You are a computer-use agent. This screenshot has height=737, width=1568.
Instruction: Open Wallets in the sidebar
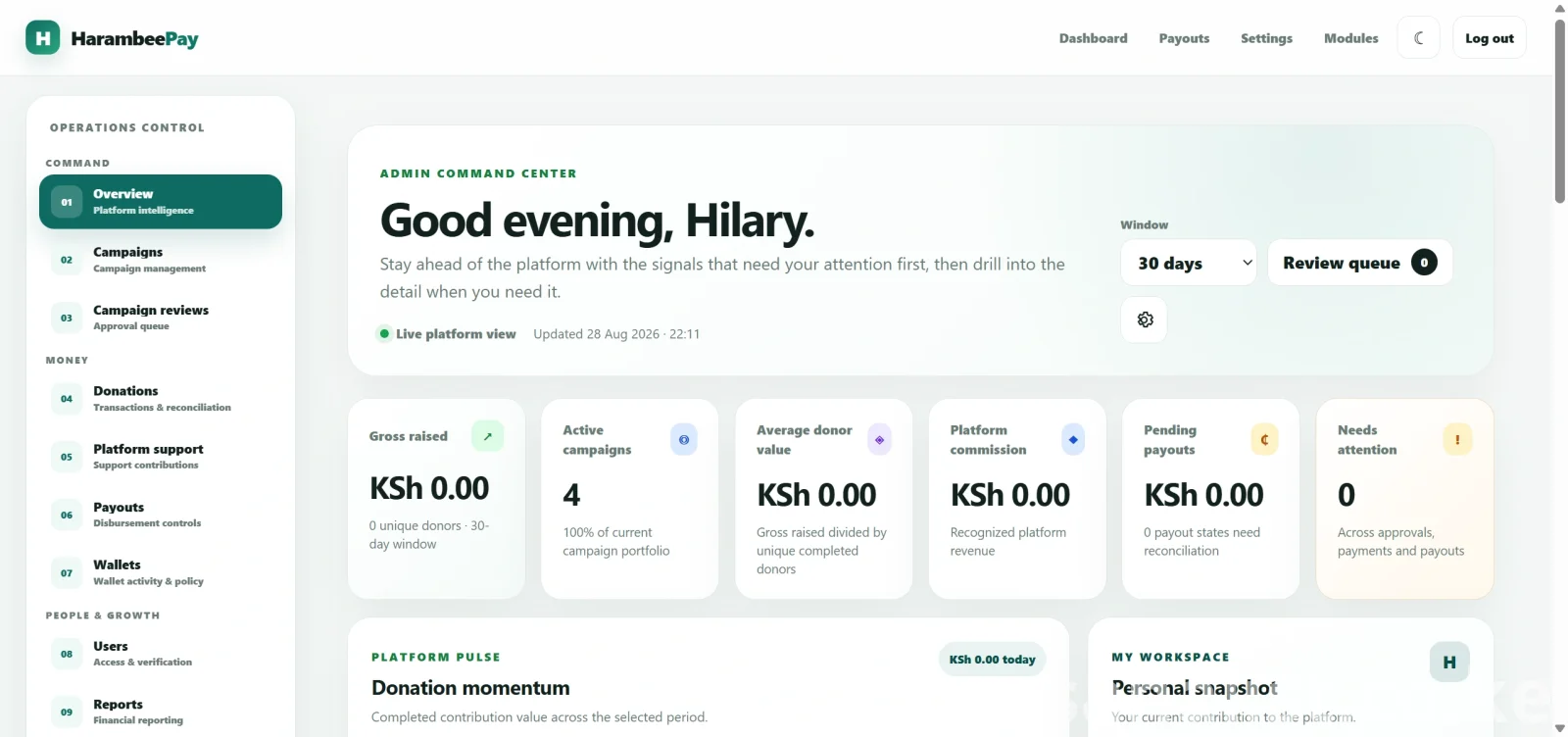click(x=161, y=572)
